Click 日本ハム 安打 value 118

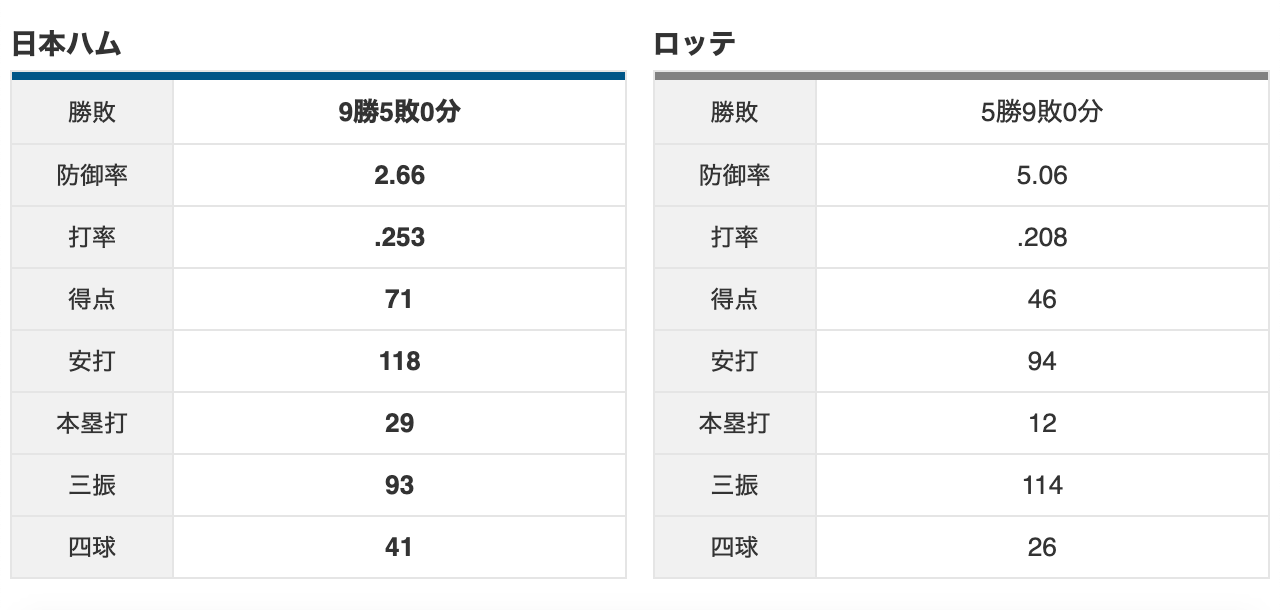pyautogui.click(x=399, y=361)
